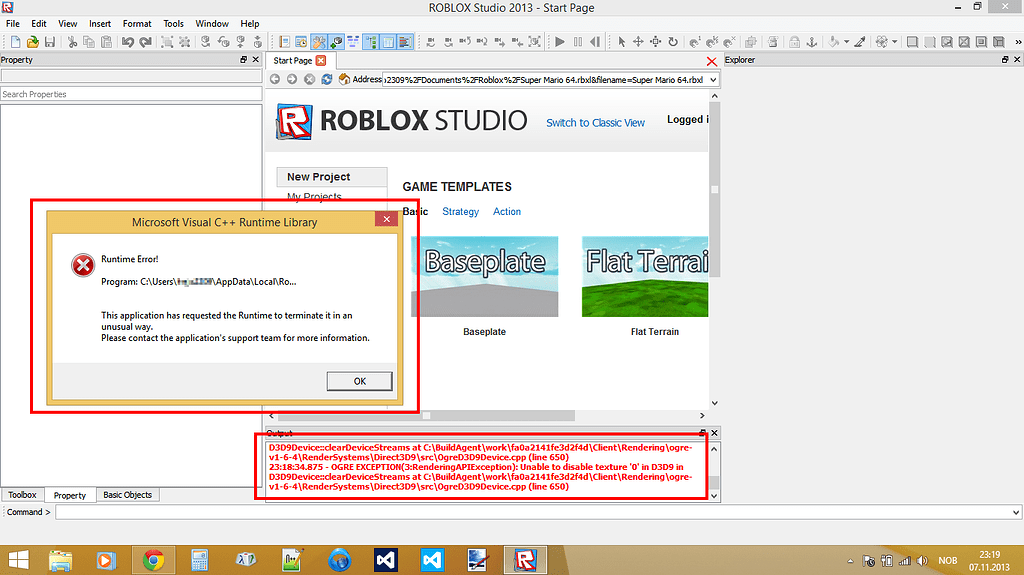
Task: Choose the Move tool
Action: click(638, 42)
